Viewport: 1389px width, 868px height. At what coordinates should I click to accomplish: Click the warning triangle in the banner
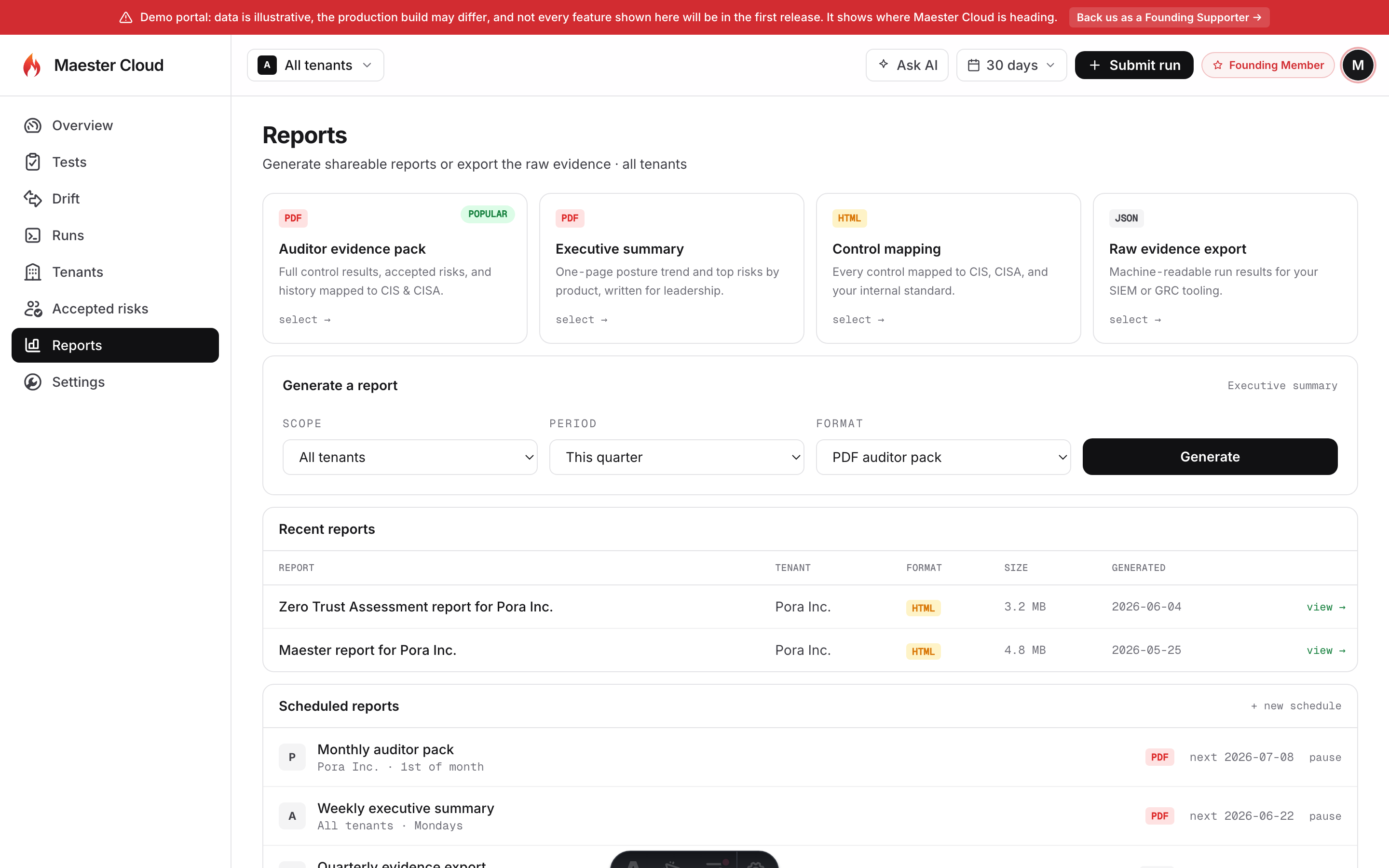(126, 17)
